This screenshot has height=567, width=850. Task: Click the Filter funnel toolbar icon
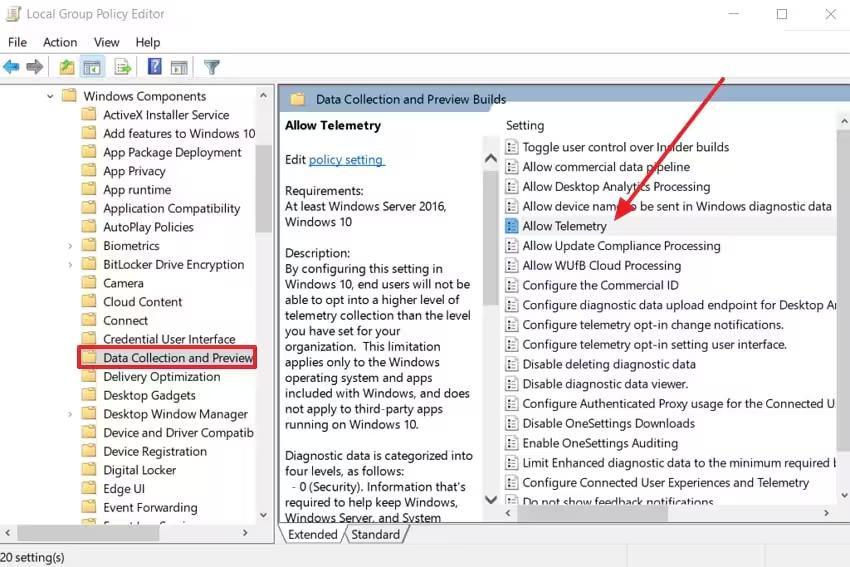tap(211, 67)
